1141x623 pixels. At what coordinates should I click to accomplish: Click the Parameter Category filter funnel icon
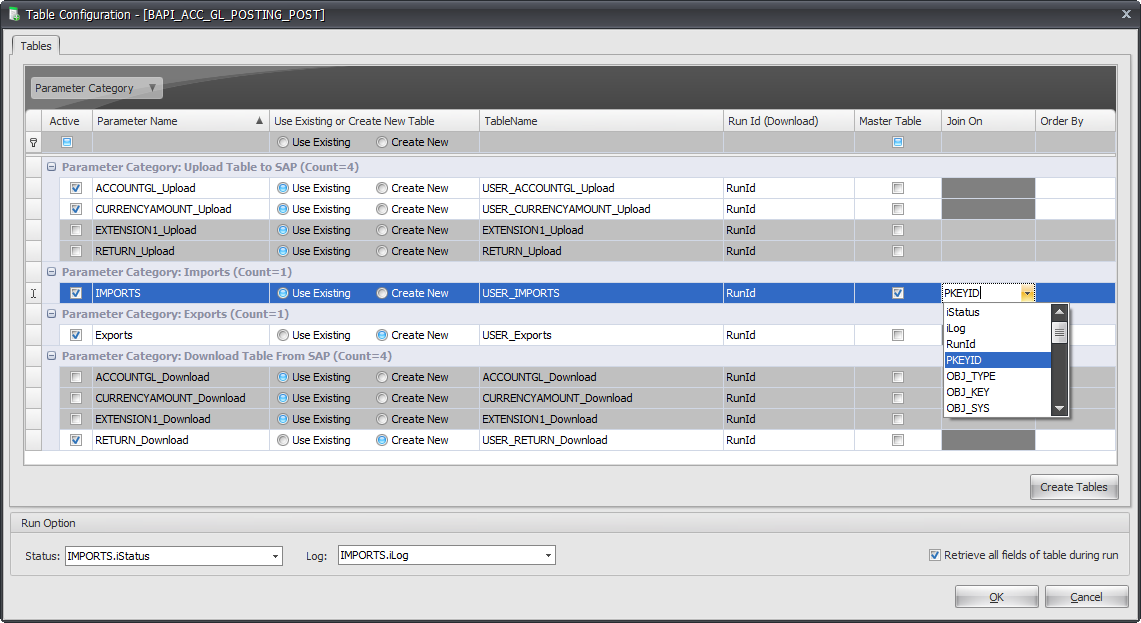[152, 88]
